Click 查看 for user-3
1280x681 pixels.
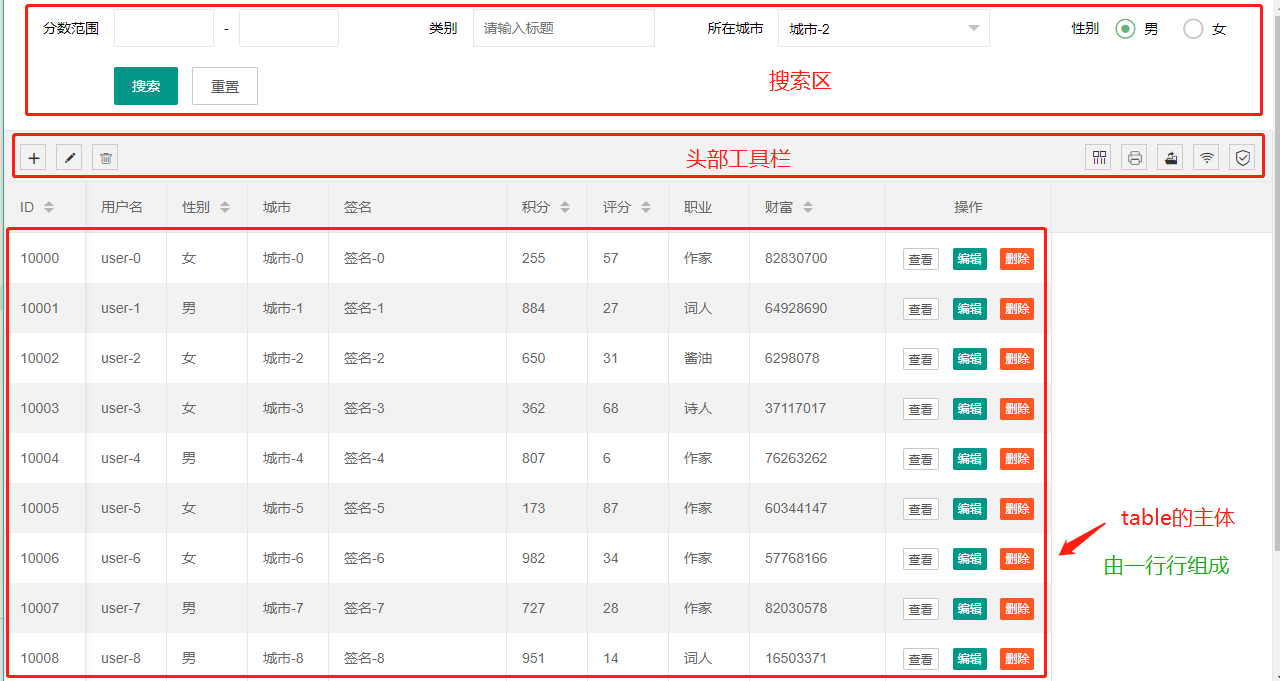(921, 409)
